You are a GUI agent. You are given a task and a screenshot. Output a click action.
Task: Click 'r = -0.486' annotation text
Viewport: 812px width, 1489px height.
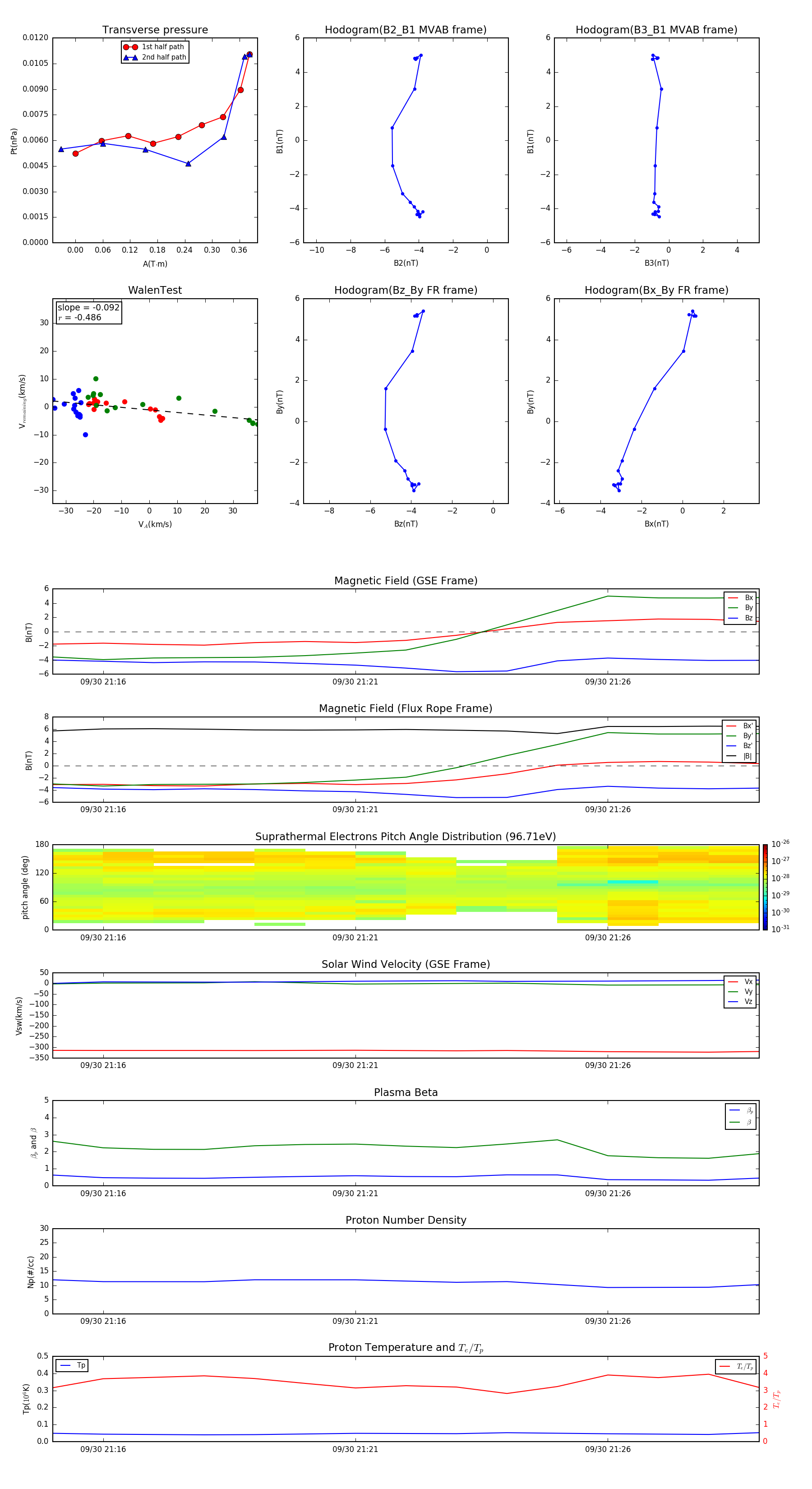[80, 317]
